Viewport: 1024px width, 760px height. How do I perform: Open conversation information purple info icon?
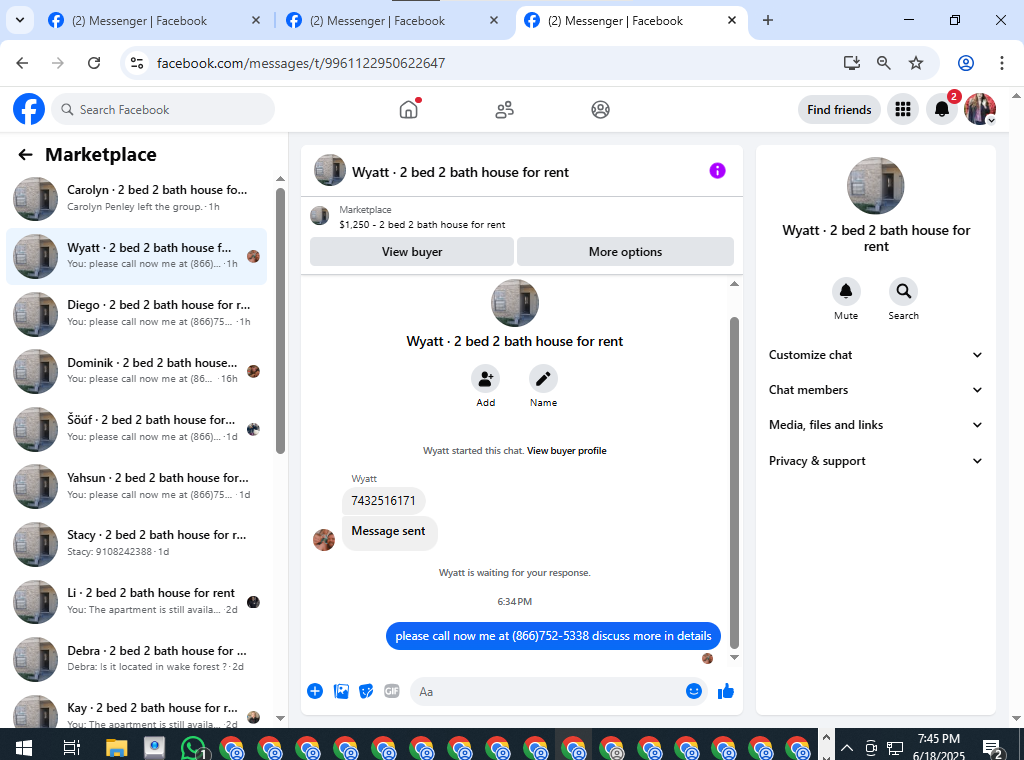(717, 170)
